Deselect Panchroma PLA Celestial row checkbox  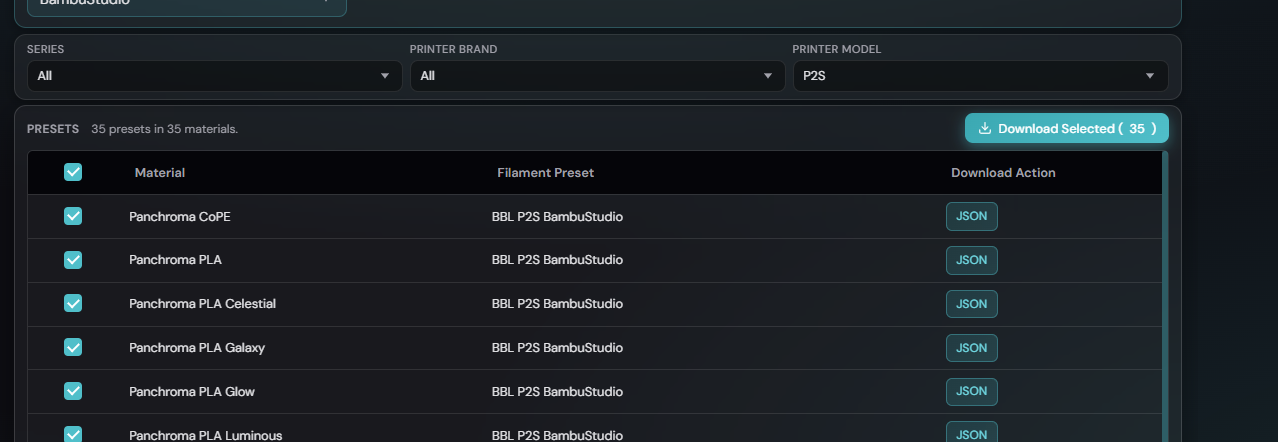(x=73, y=303)
